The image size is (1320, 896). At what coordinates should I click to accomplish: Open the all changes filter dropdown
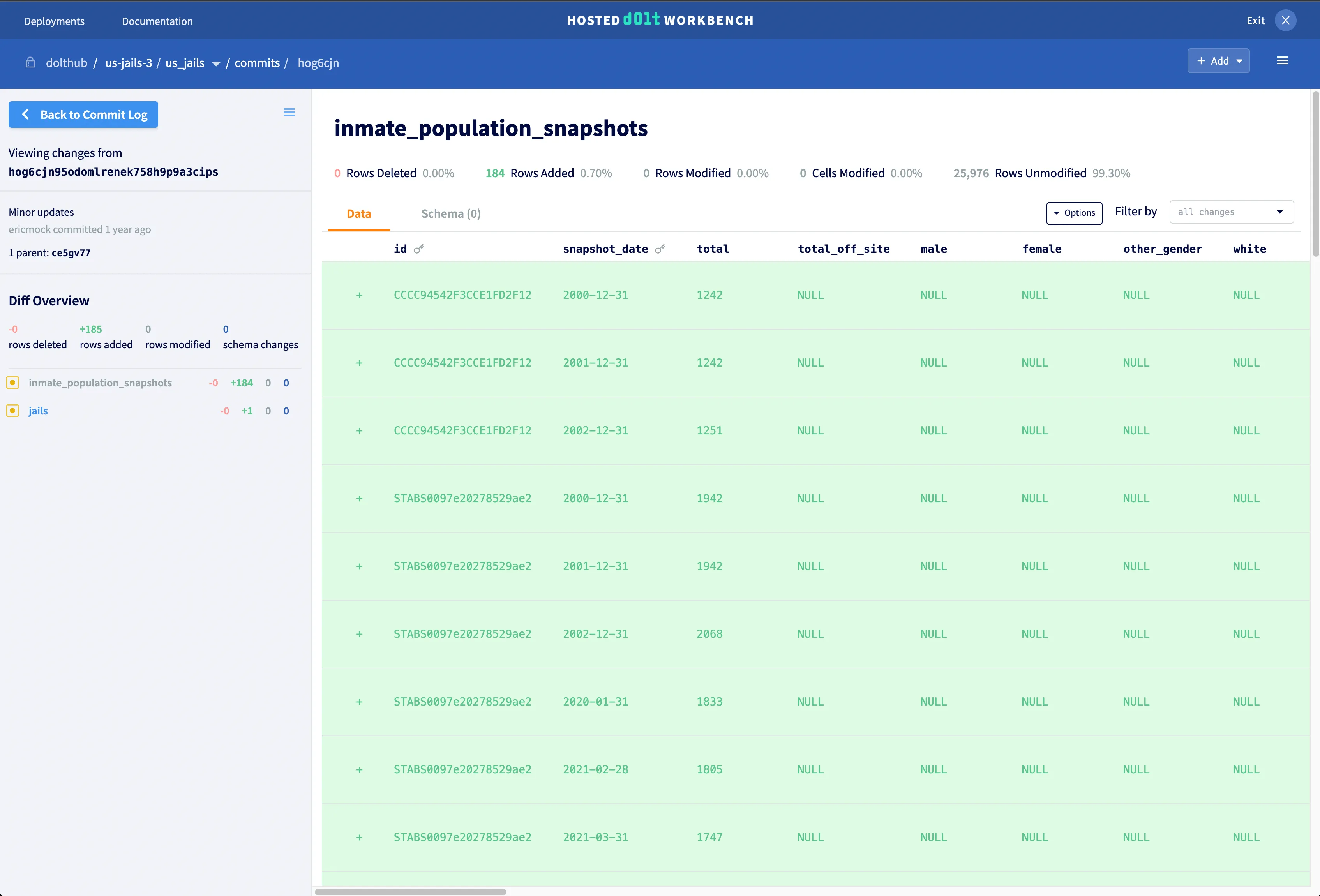[x=1231, y=212]
